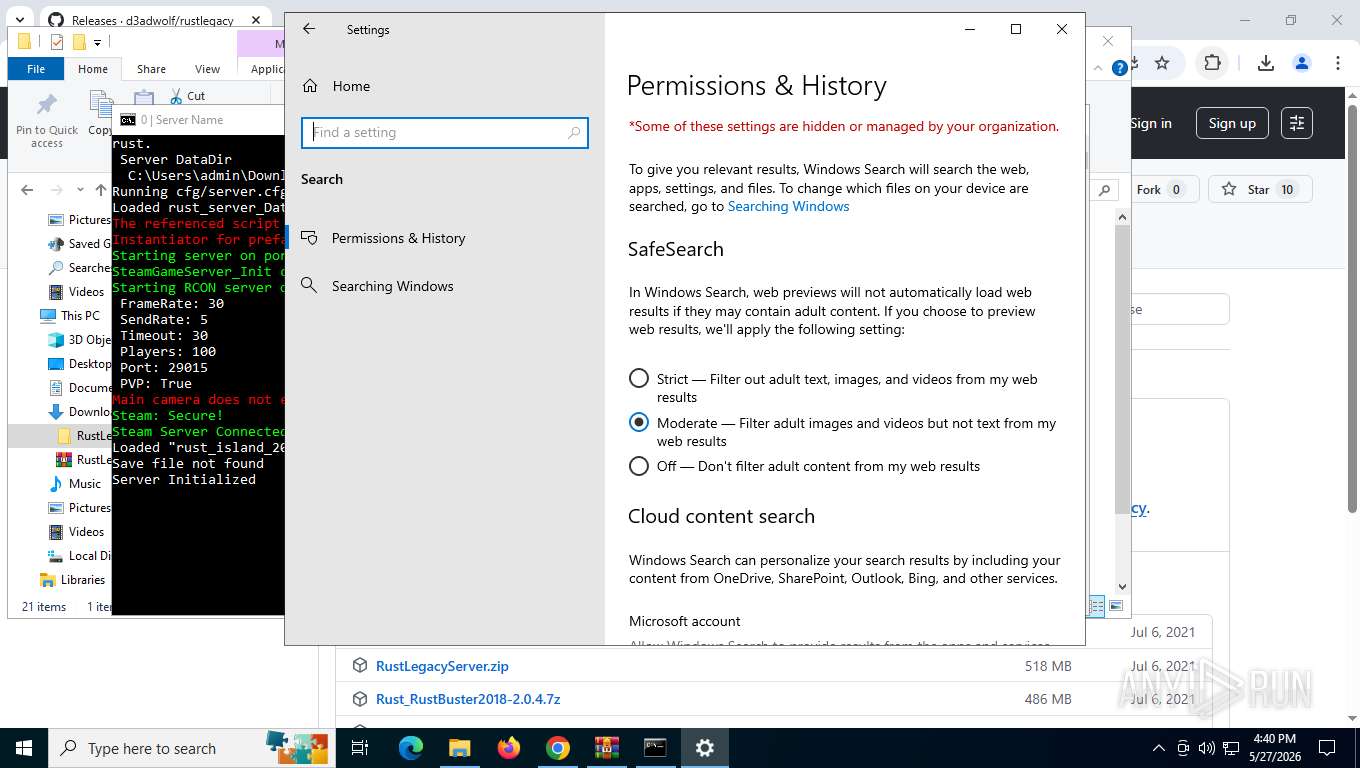Switch Explorer to large icons view
This screenshot has width=1360, height=768.
tap(1116, 606)
